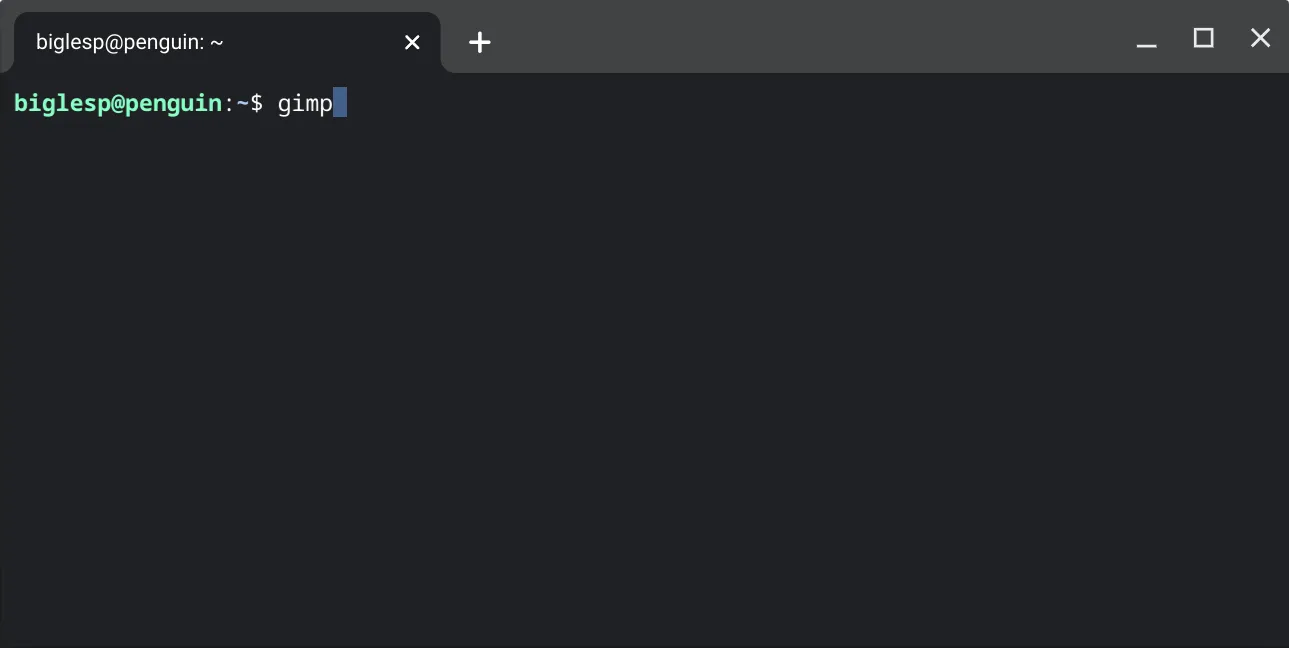Viewport: 1289px width, 648px height.
Task: Focus the empty terminal output area
Action: 644,380
